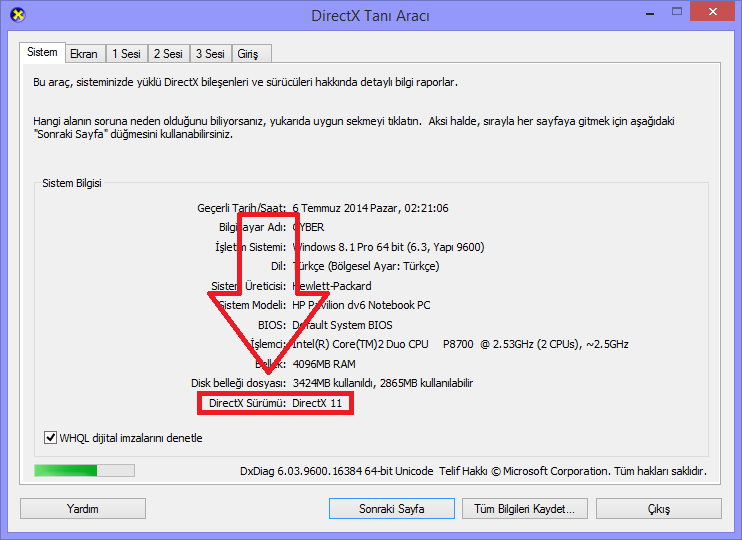This screenshot has height=540, width=742.
Task: Click the 'Sistem Bilgisi' group label
Action: [72, 183]
